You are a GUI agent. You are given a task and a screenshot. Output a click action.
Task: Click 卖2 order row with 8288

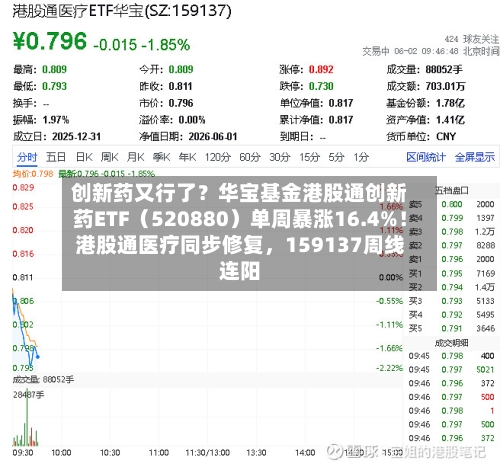pos(452,245)
